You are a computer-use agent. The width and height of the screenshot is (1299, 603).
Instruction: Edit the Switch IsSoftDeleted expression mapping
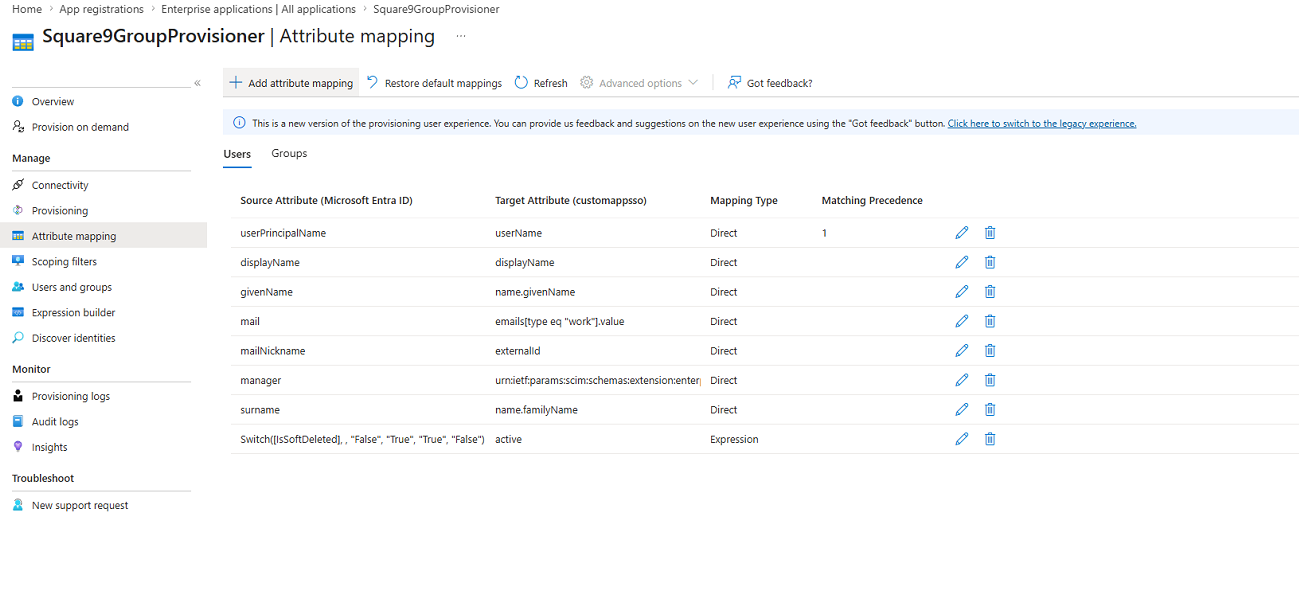tap(961, 438)
